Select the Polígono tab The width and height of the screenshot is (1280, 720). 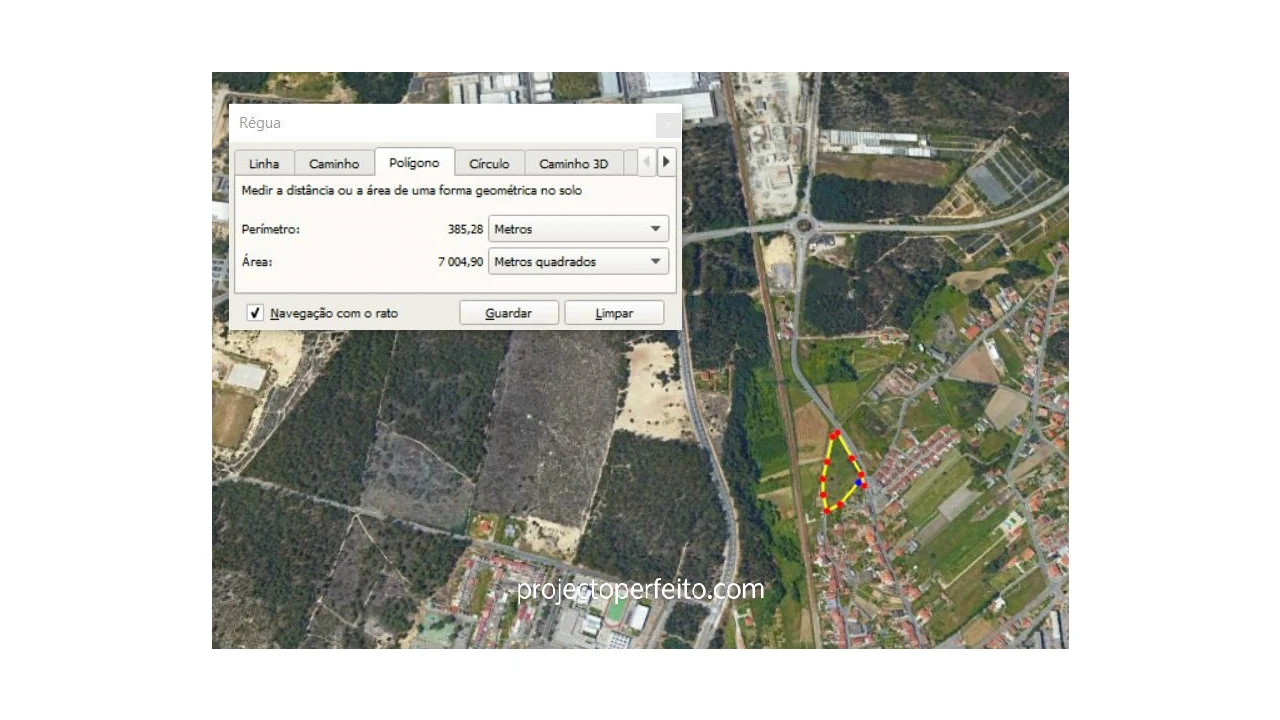[414, 163]
